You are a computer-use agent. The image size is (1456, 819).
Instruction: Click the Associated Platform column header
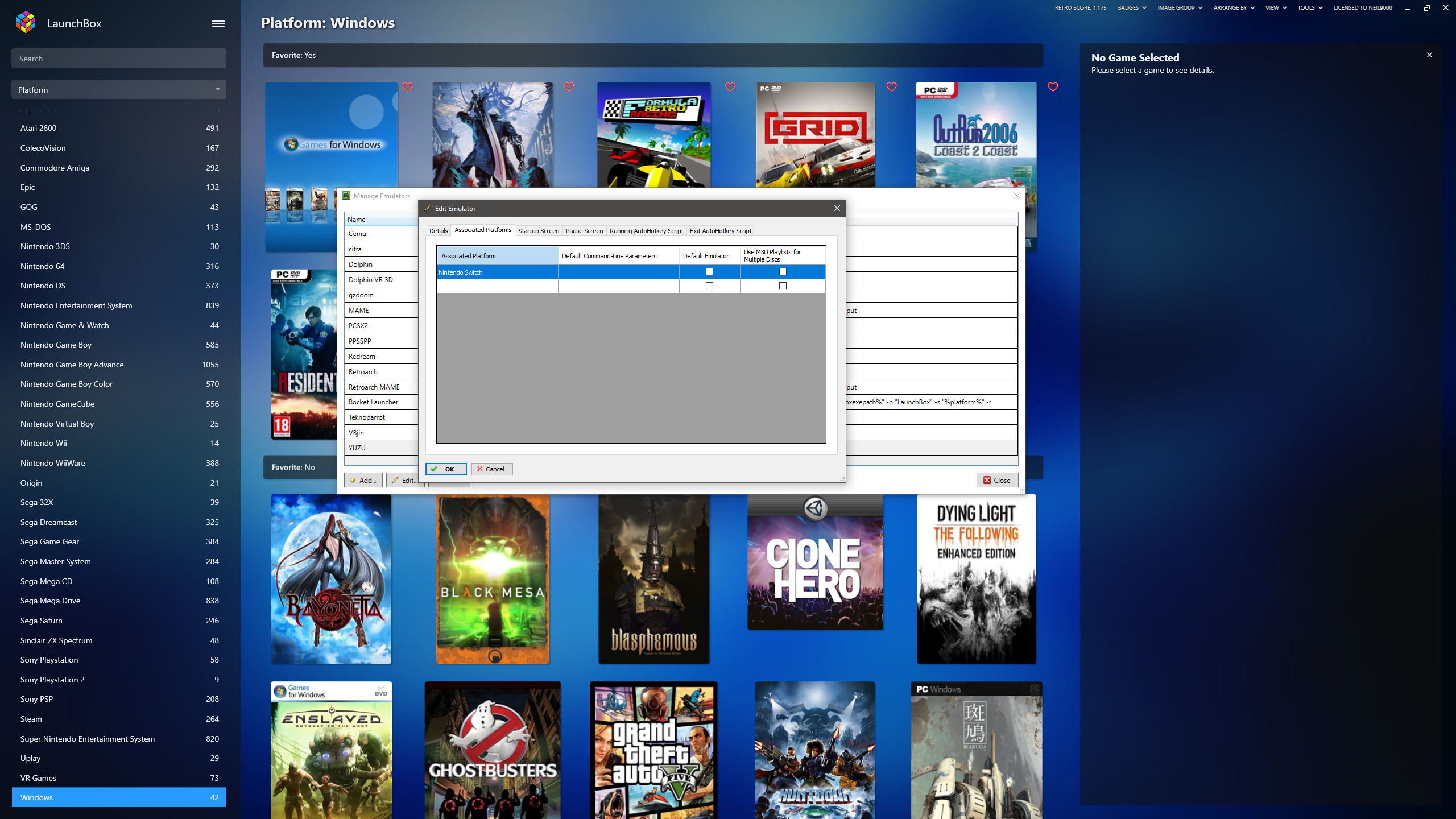[x=497, y=256]
